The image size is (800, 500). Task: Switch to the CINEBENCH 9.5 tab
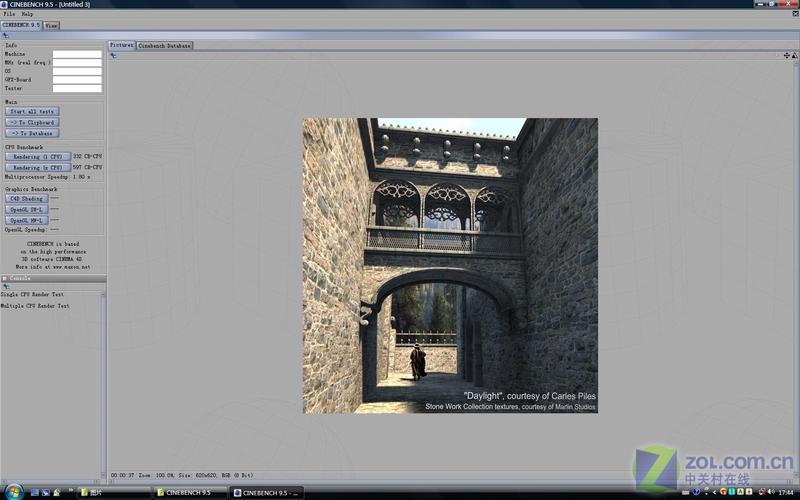(x=21, y=24)
